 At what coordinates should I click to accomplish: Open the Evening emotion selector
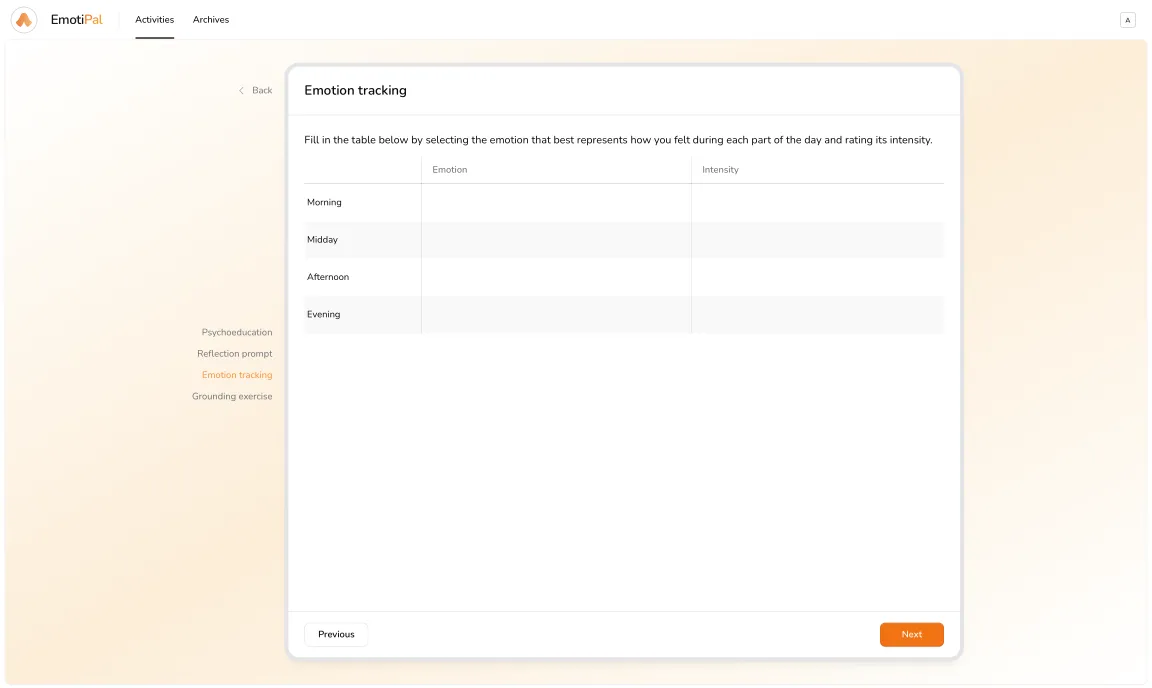coord(556,314)
